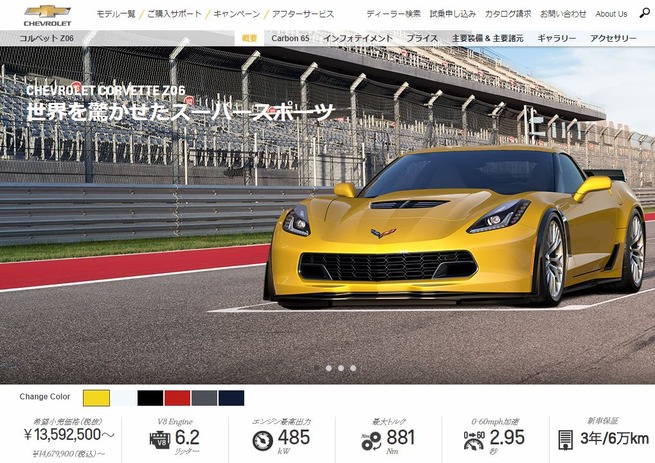Image resolution: width=655 pixels, height=463 pixels.
Task: Select the first carousel slide dot
Action: [317, 368]
